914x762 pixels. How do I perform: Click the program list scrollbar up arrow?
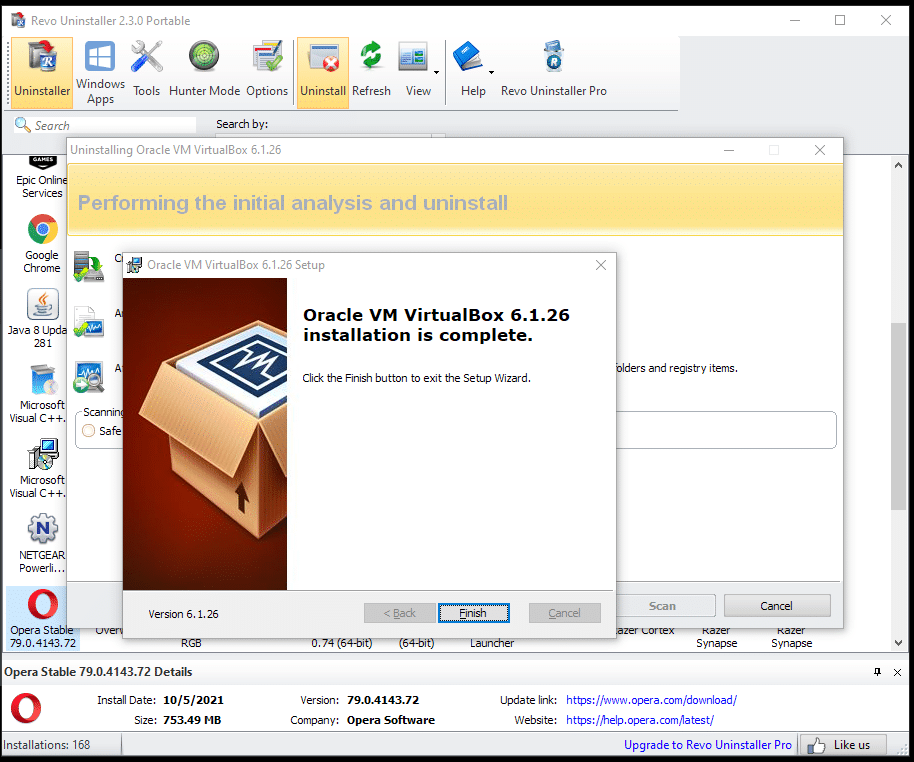click(898, 166)
